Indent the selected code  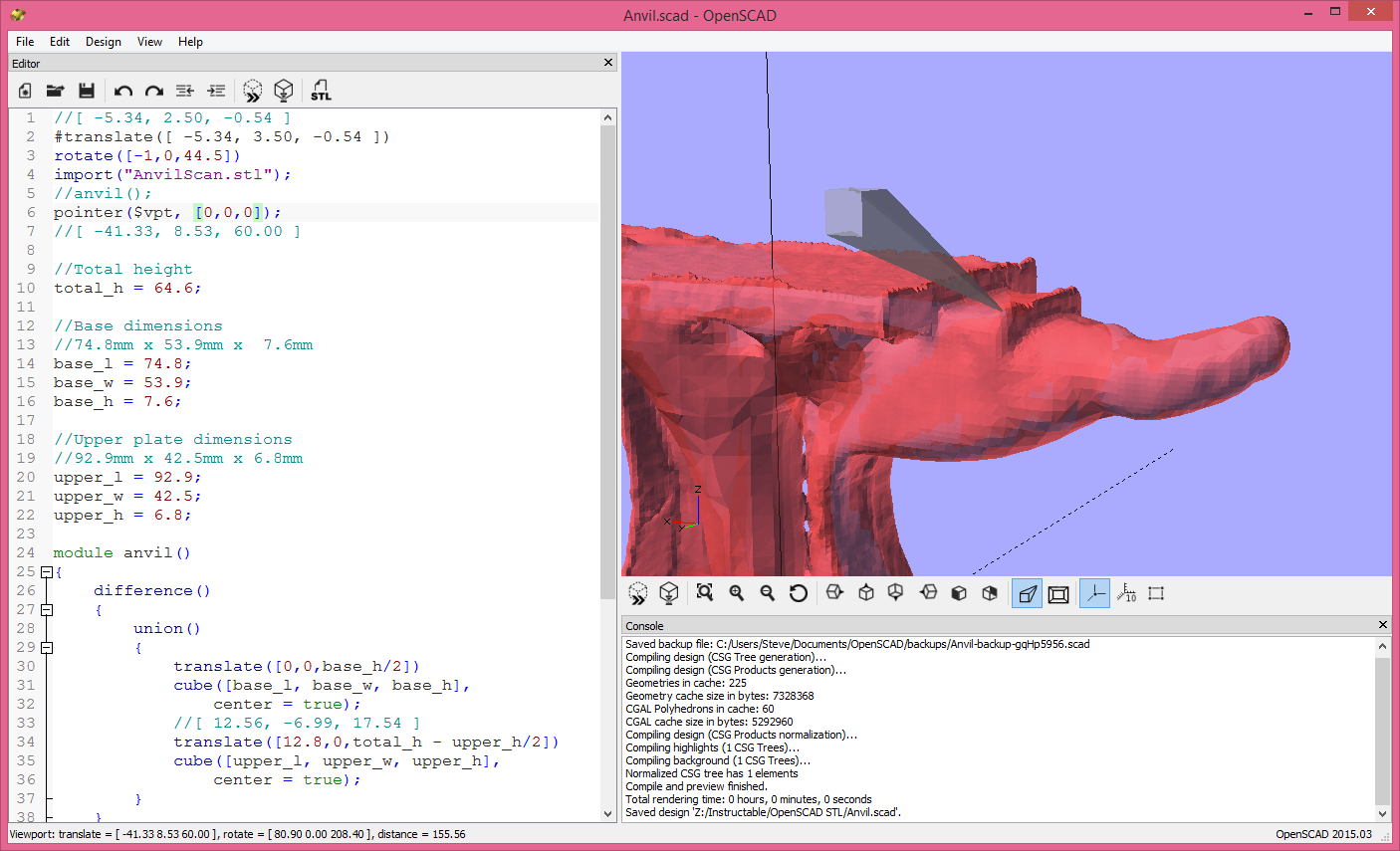click(216, 91)
